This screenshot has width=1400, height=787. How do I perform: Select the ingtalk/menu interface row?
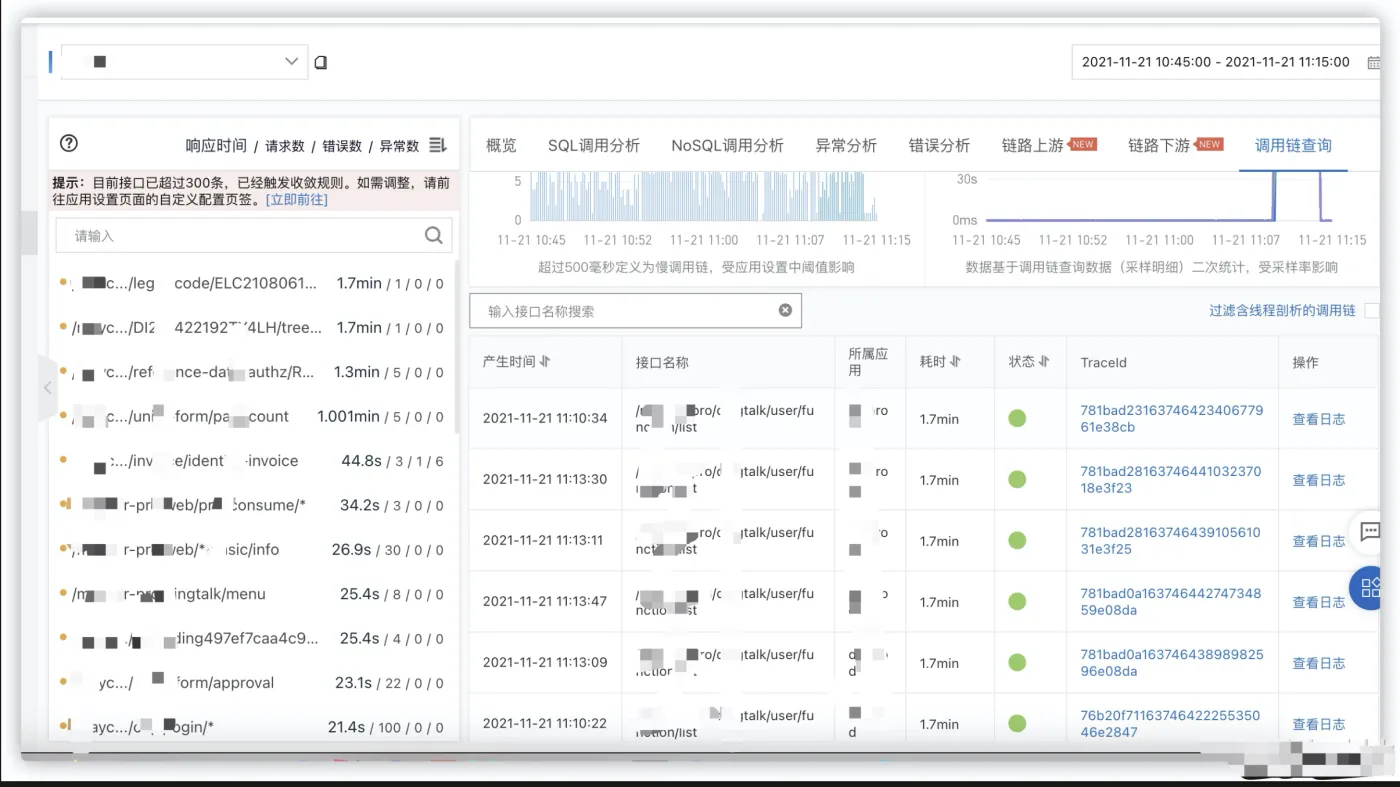(253, 594)
